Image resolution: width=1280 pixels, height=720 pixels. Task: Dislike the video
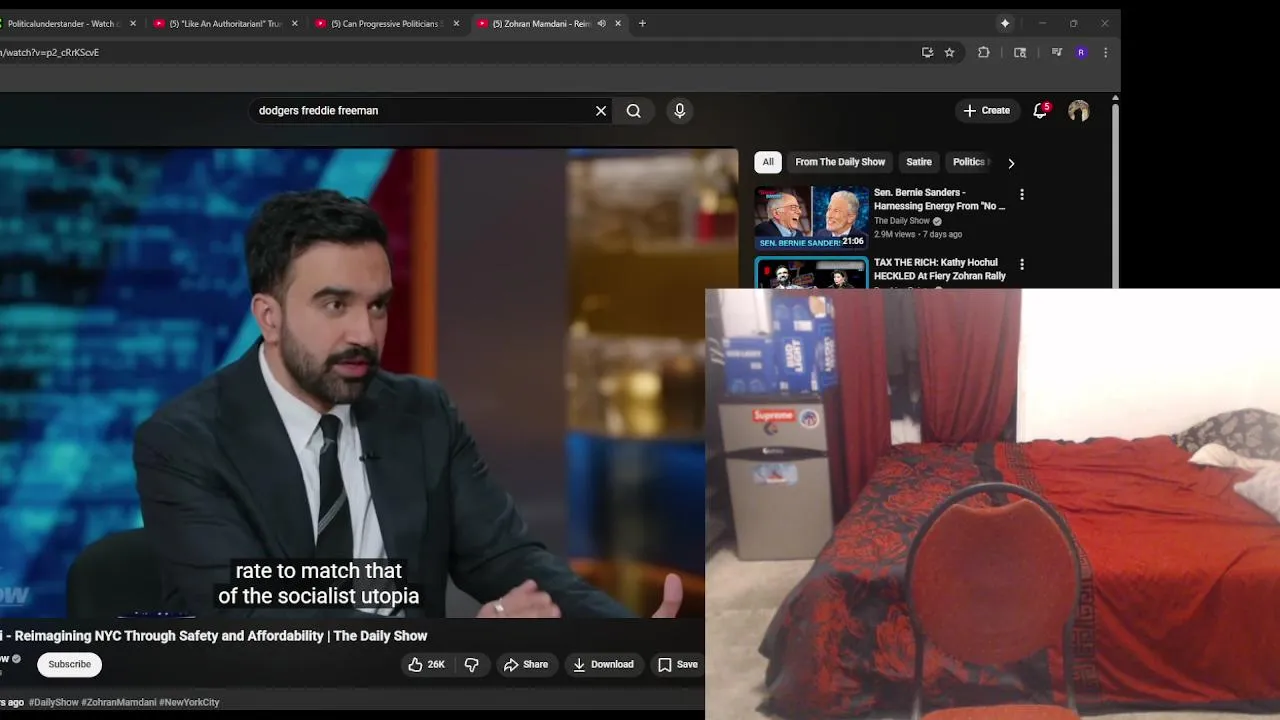472,664
